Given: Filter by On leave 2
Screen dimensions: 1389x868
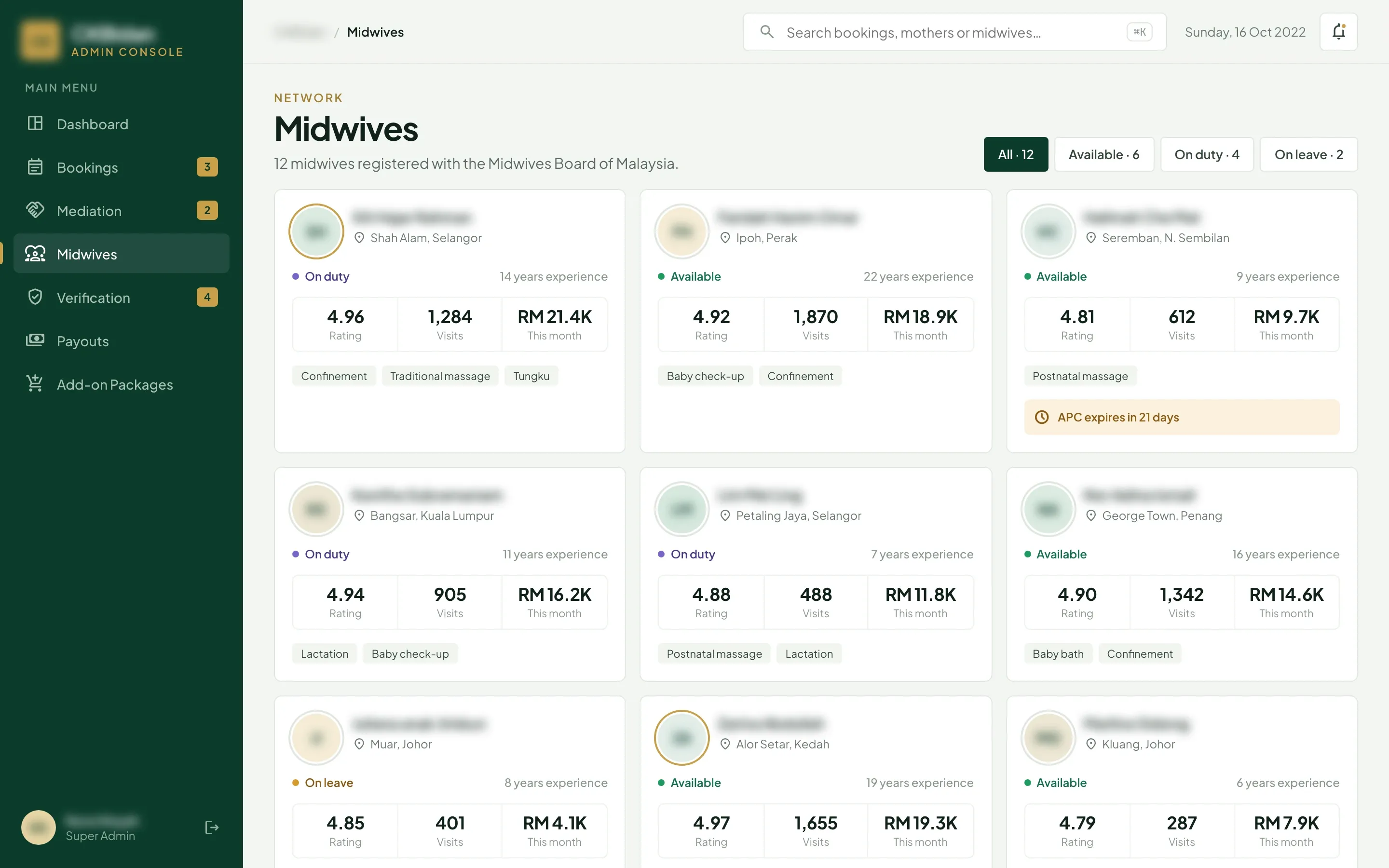Looking at the screenshot, I should pyautogui.click(x=1308, y=154).
